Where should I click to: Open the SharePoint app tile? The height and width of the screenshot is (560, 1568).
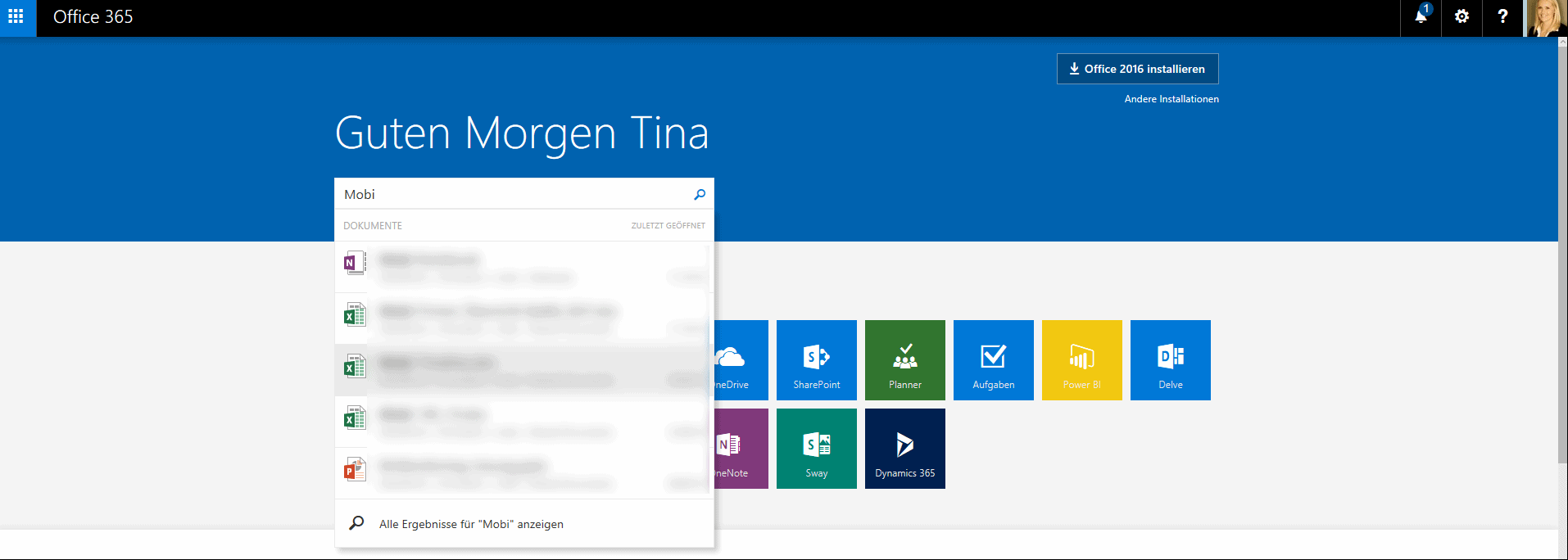click(x=817, y=360)
